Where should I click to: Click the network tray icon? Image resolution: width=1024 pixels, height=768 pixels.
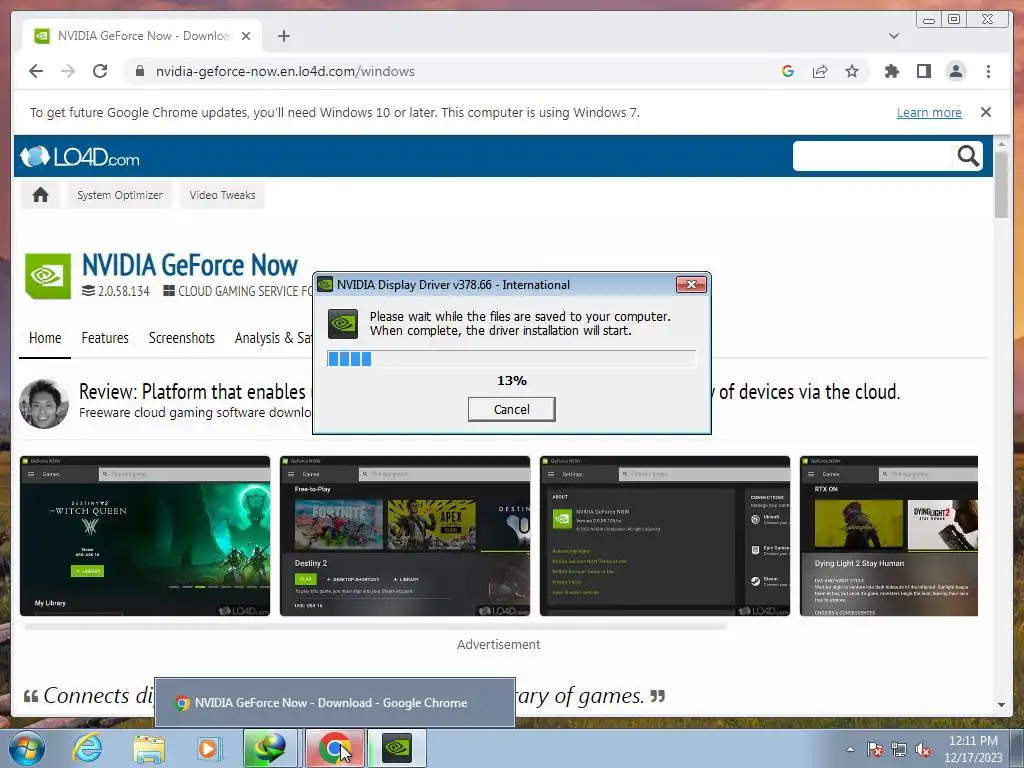pyautogui.click(x=899, y=749)
